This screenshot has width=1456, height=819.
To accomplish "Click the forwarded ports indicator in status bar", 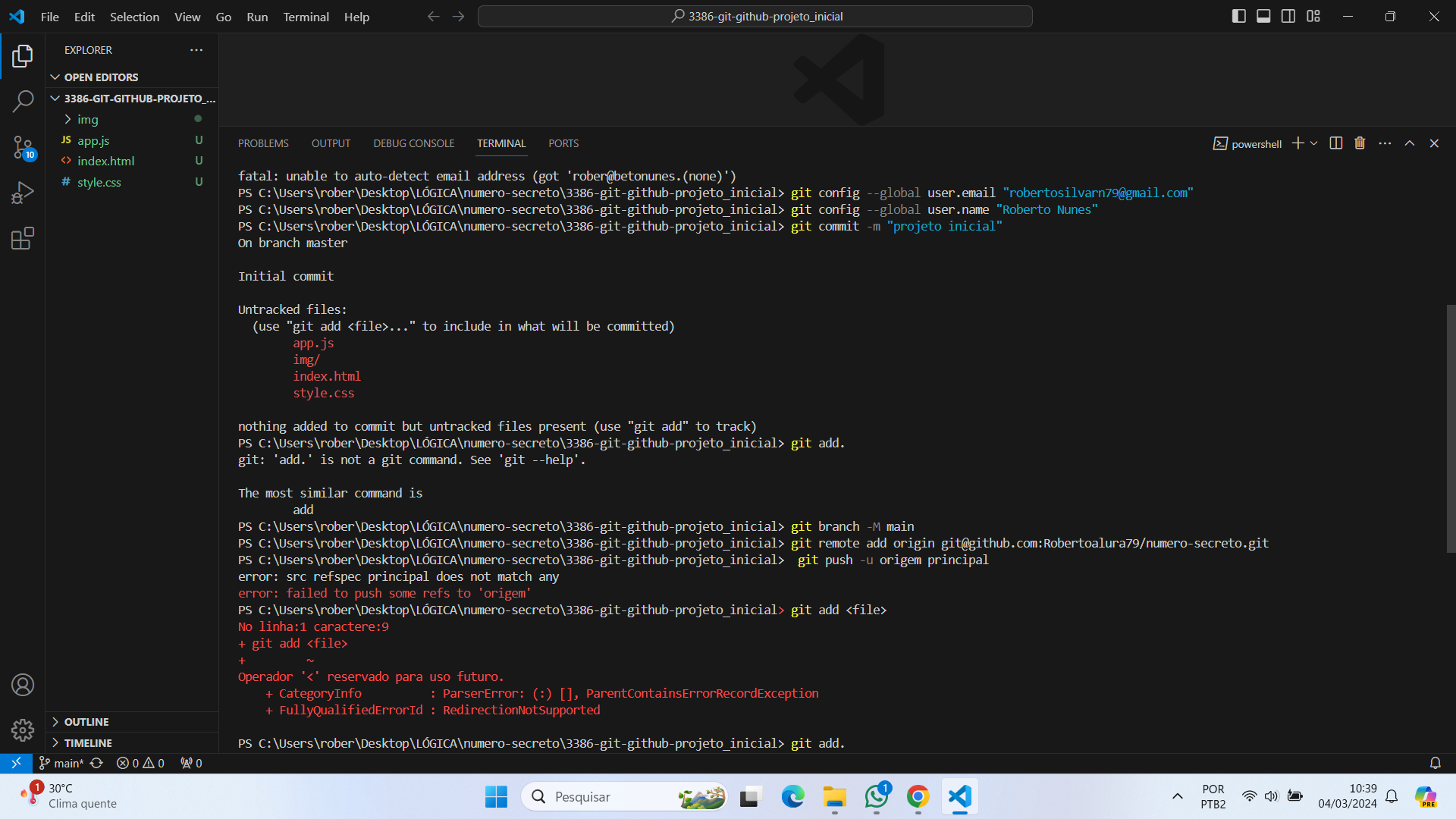I will pyautogui.click(x=191, y=763).
